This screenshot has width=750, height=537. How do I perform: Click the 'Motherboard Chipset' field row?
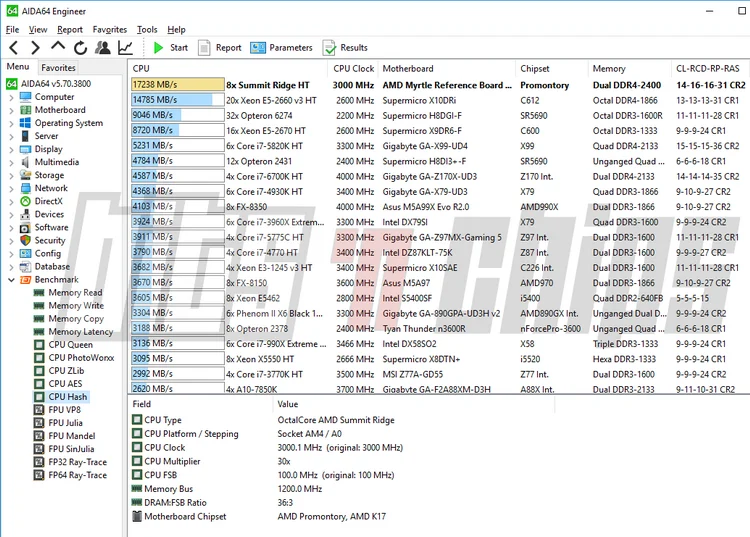[342, 516]
